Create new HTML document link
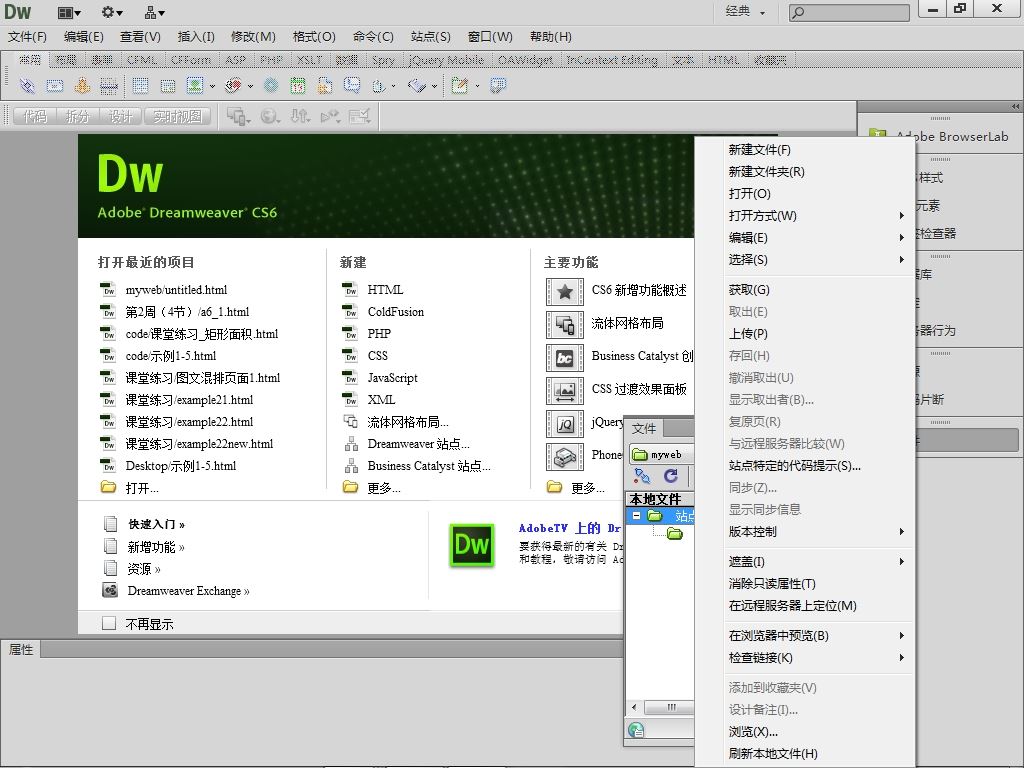 click(x=385, y=289)
